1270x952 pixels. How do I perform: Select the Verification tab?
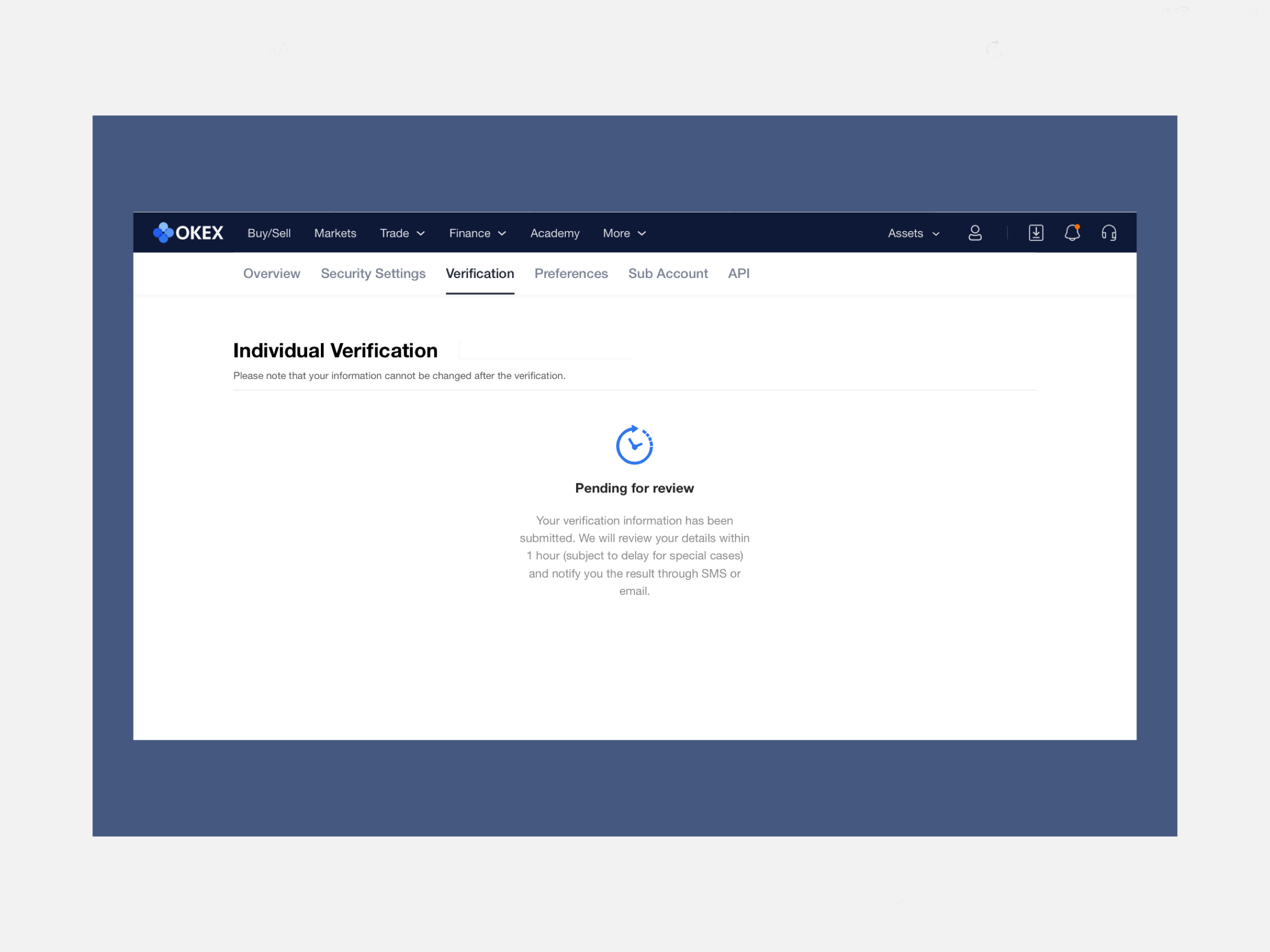click(x=480, y=273)
